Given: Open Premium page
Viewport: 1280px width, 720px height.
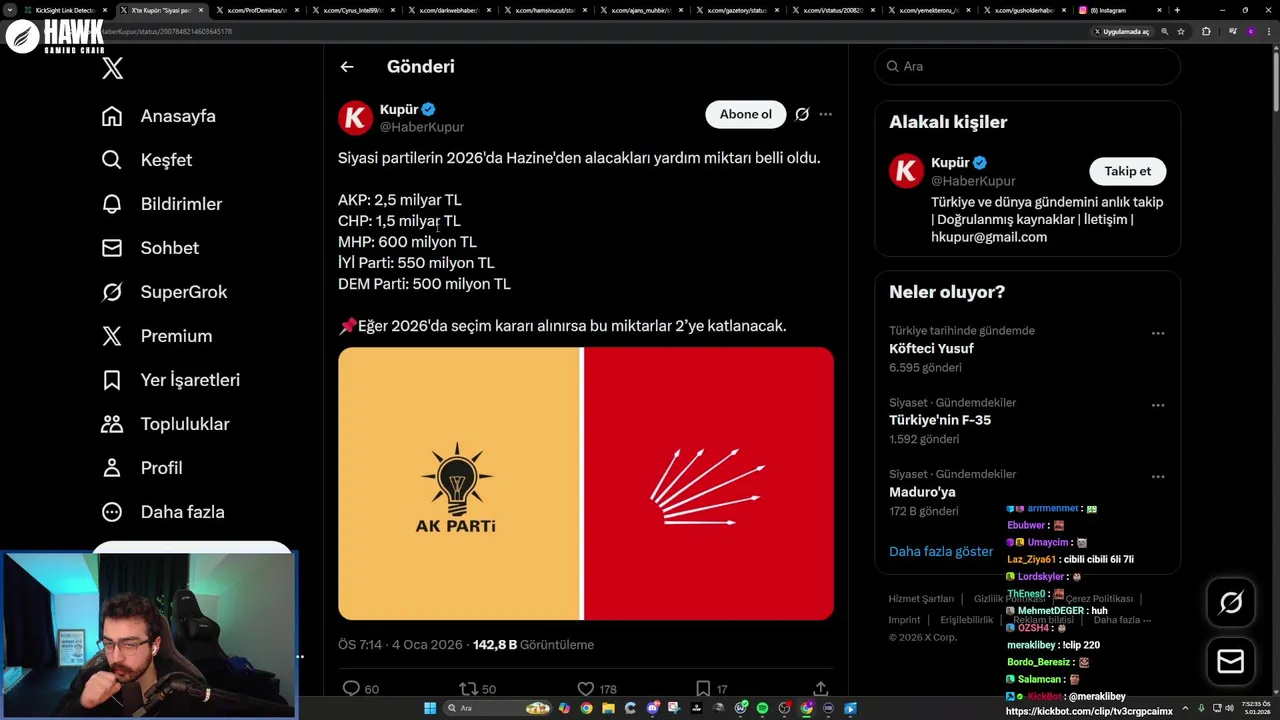Looking at the screenshot, I should [157, 336].
